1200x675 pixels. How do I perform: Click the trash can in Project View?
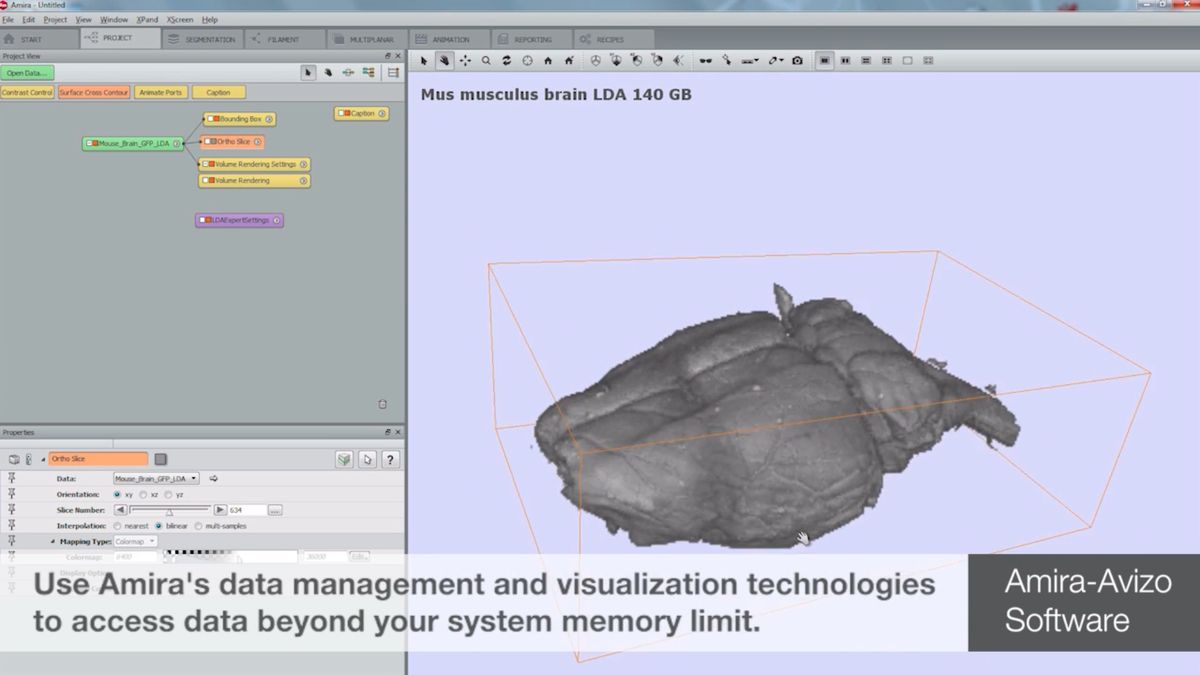click(382, 404)
